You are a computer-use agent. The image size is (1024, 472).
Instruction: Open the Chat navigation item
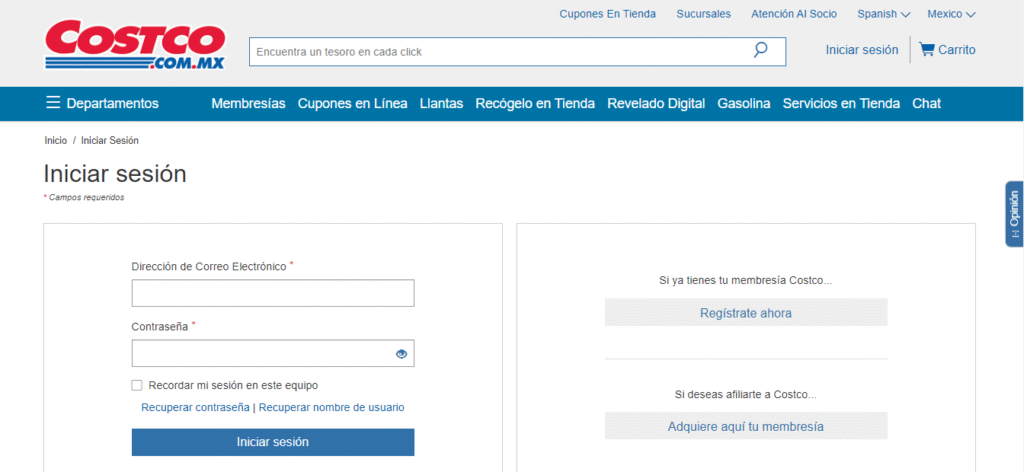(926, 103)
